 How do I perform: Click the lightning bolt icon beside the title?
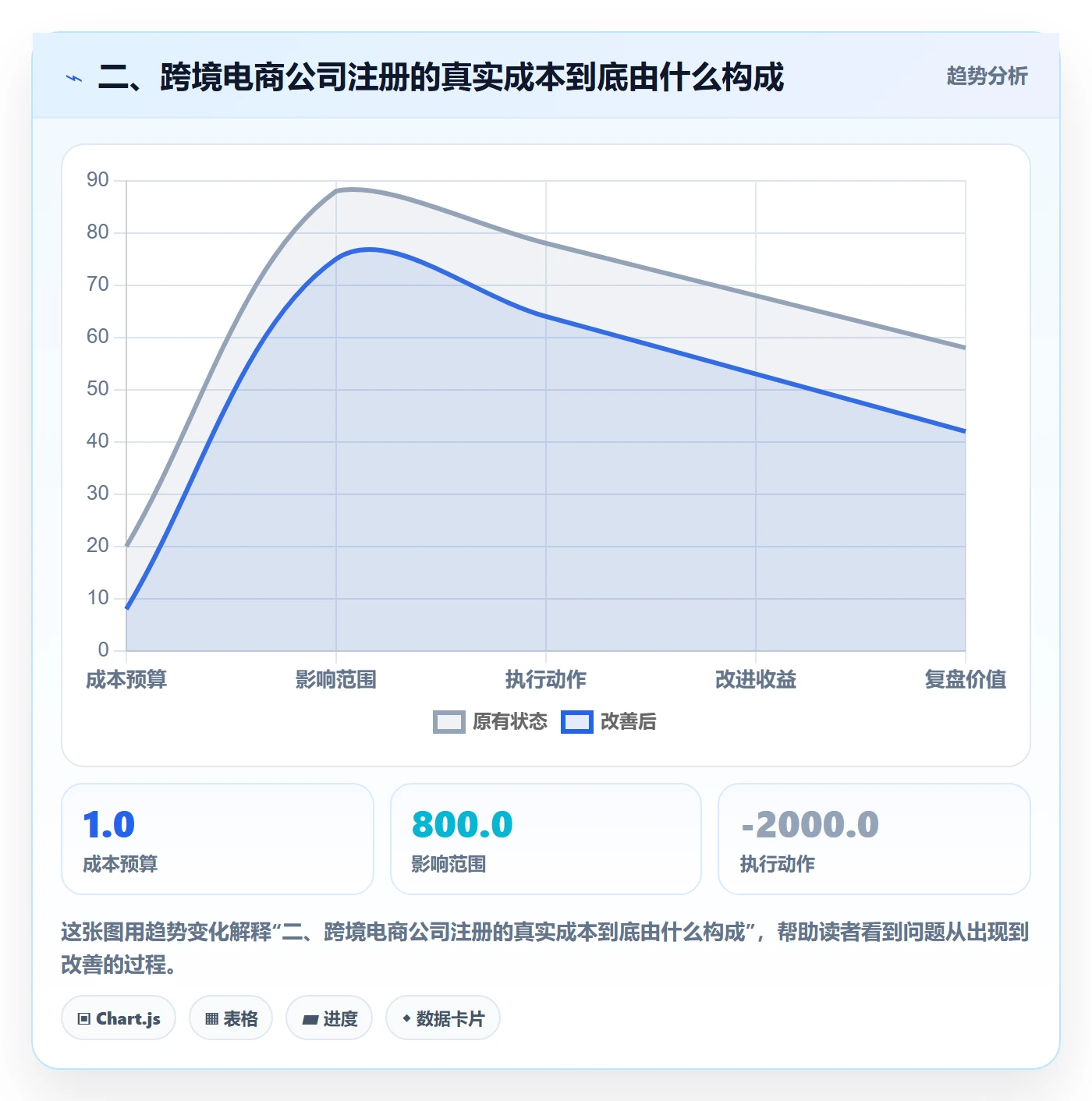coord(74,78)
